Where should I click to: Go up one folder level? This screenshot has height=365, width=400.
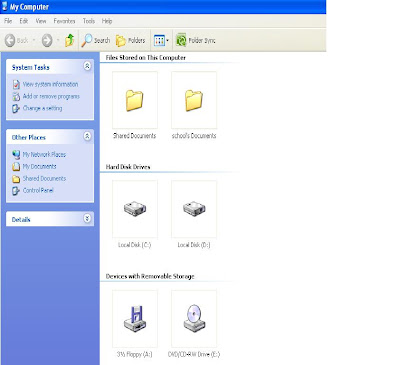[69, 40]
